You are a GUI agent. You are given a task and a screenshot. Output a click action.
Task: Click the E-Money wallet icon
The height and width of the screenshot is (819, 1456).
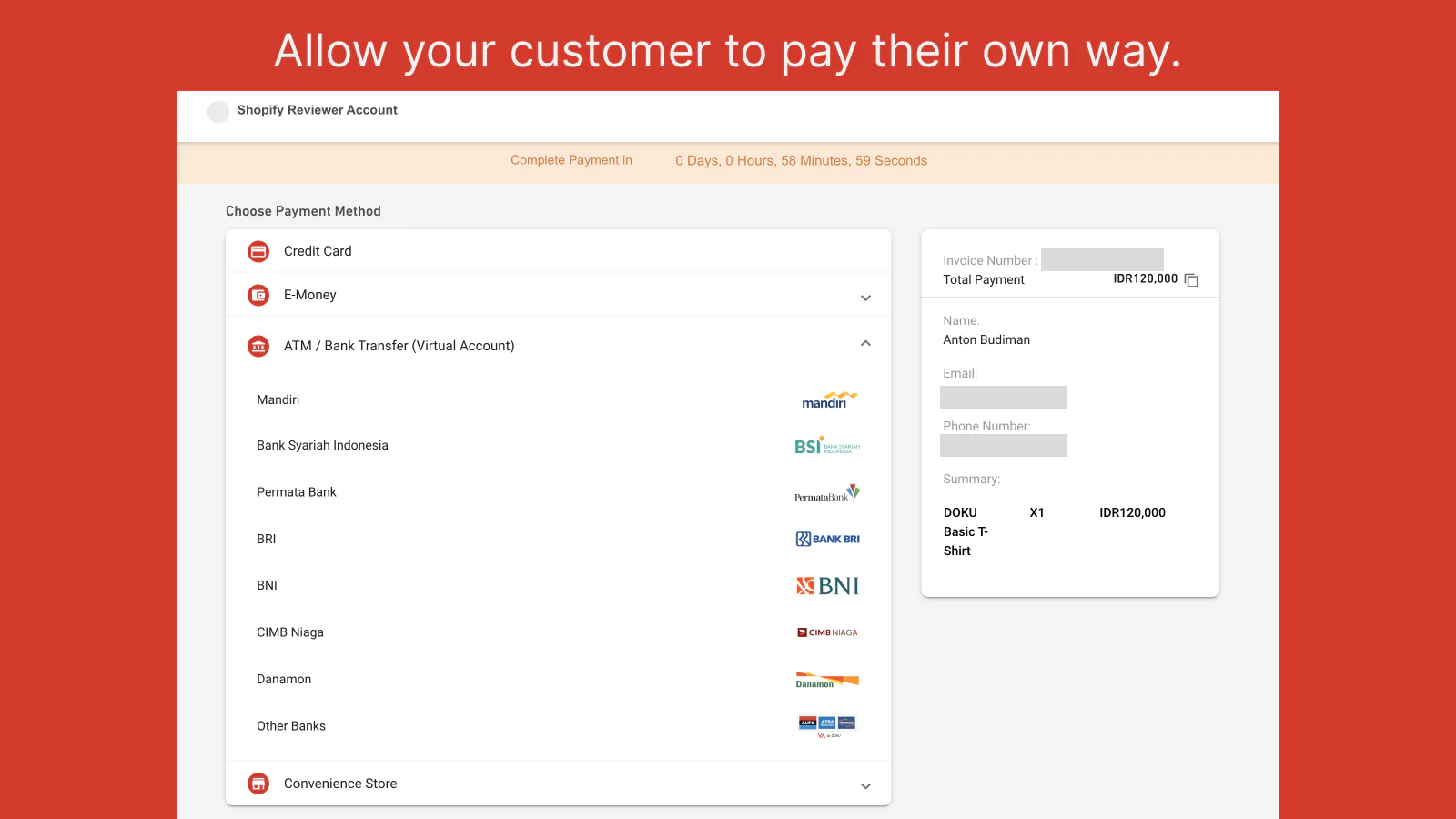point(258,295)
